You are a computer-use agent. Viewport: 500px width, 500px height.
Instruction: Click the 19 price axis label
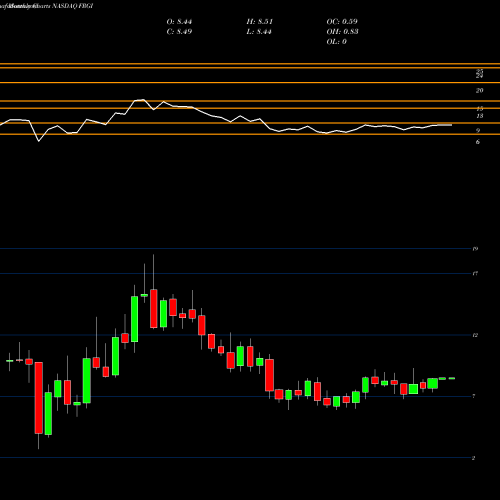coord(475,249)
